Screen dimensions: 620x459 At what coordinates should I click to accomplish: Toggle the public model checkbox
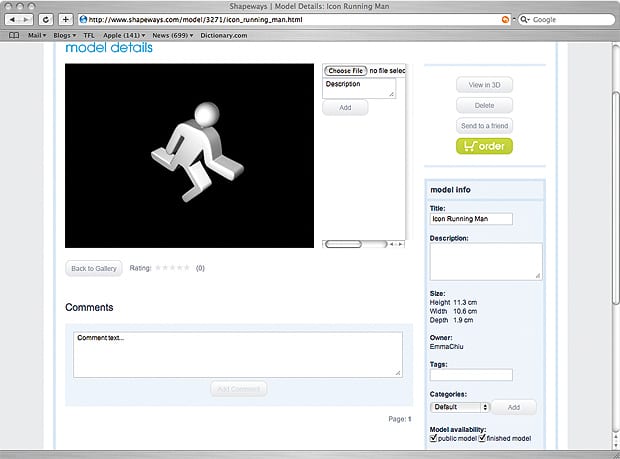(x=433, y=438)
